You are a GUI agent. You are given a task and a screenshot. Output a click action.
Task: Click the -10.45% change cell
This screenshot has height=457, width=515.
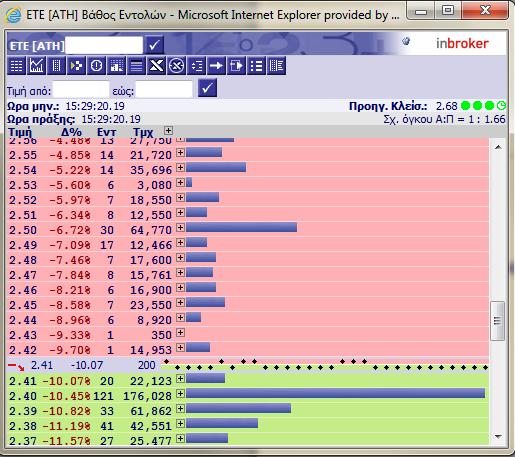point(66,396)
